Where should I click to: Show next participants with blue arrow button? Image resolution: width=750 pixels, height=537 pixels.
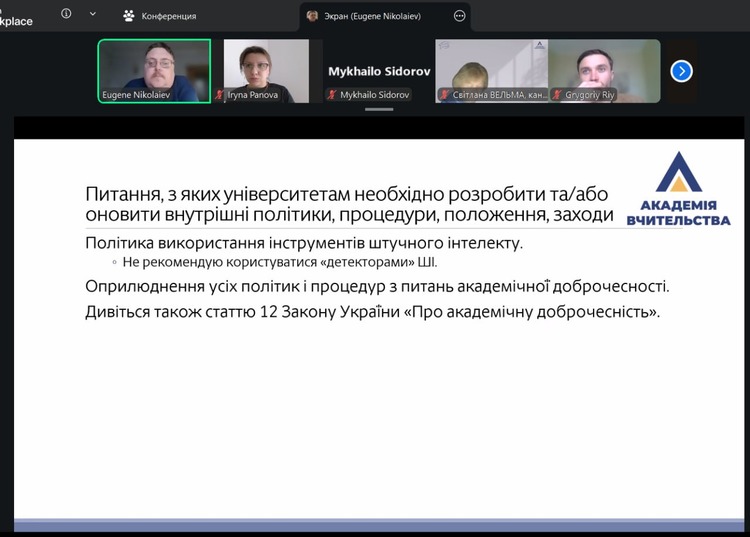point(681,71)
